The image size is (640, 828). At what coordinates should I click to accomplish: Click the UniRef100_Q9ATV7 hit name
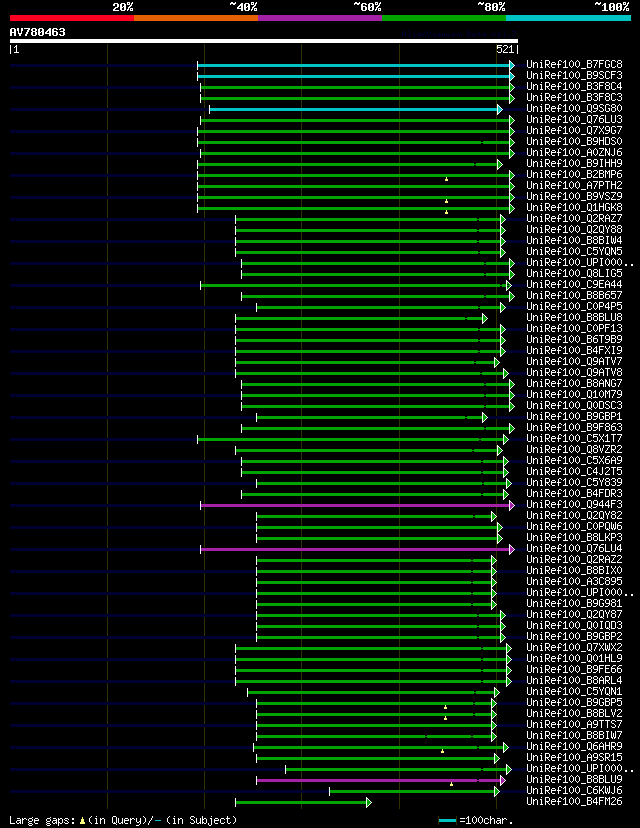click(575, 362)
